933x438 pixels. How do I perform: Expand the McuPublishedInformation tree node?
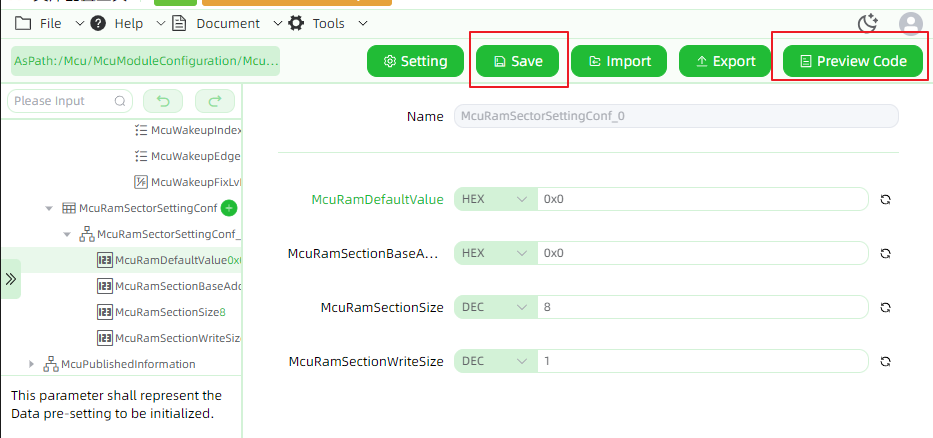[32, 364]
